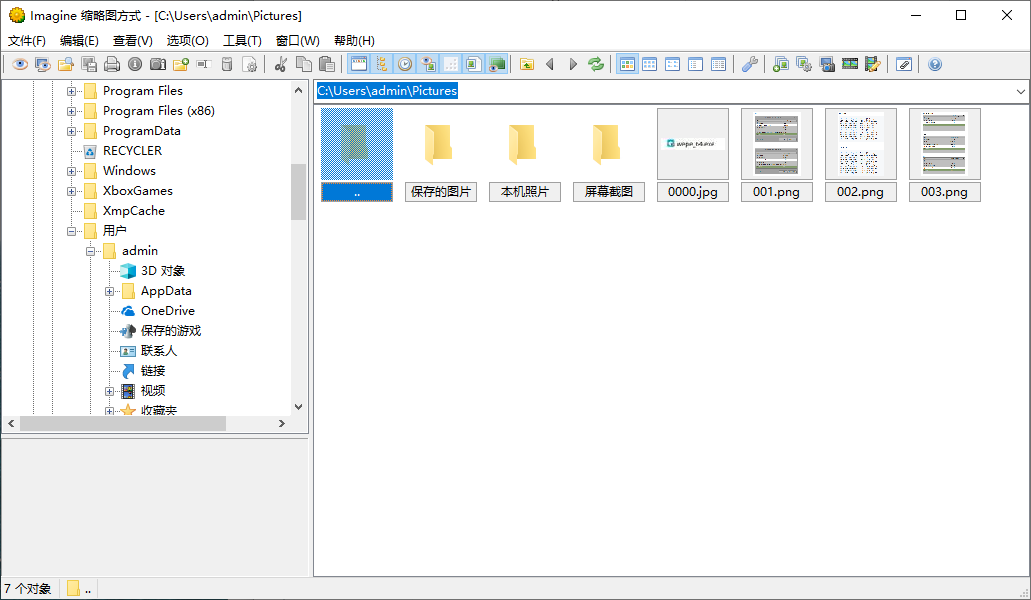Click the green refresh arrows icon
The width and height of the screenshot is (1031, 600).
coord(596,64)
